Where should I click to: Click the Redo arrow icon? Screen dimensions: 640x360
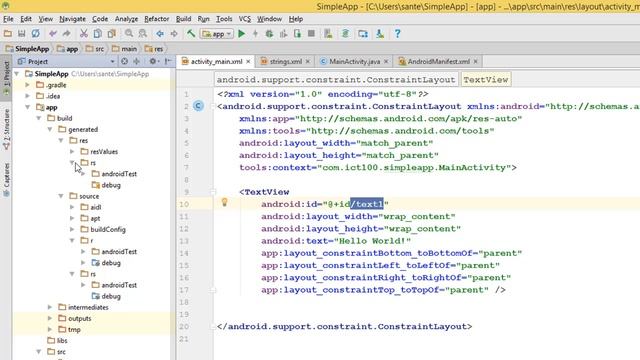pyautogui.click(x=67, y=34)
